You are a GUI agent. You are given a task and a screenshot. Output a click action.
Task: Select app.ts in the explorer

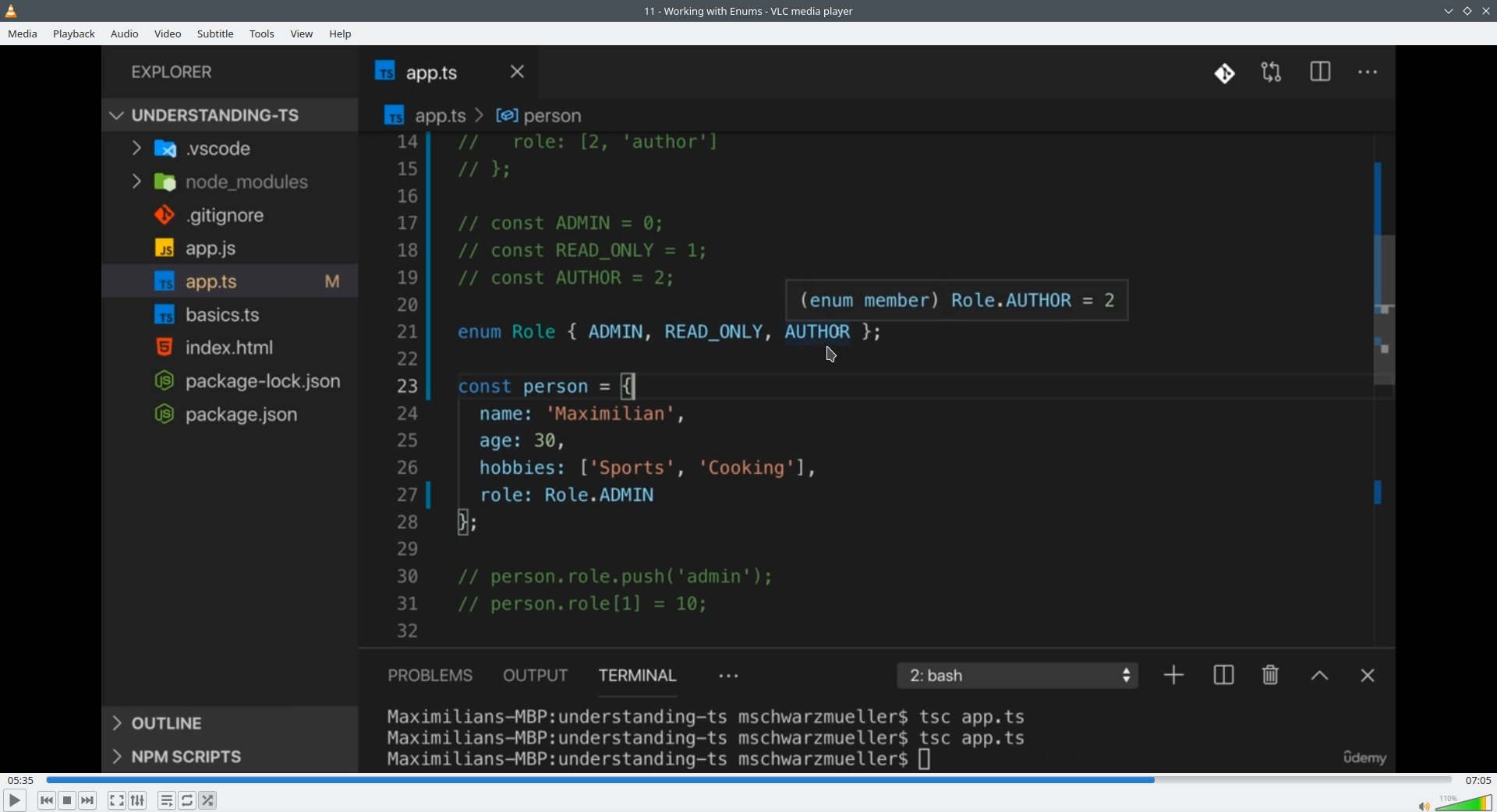[x=230, y=281]
